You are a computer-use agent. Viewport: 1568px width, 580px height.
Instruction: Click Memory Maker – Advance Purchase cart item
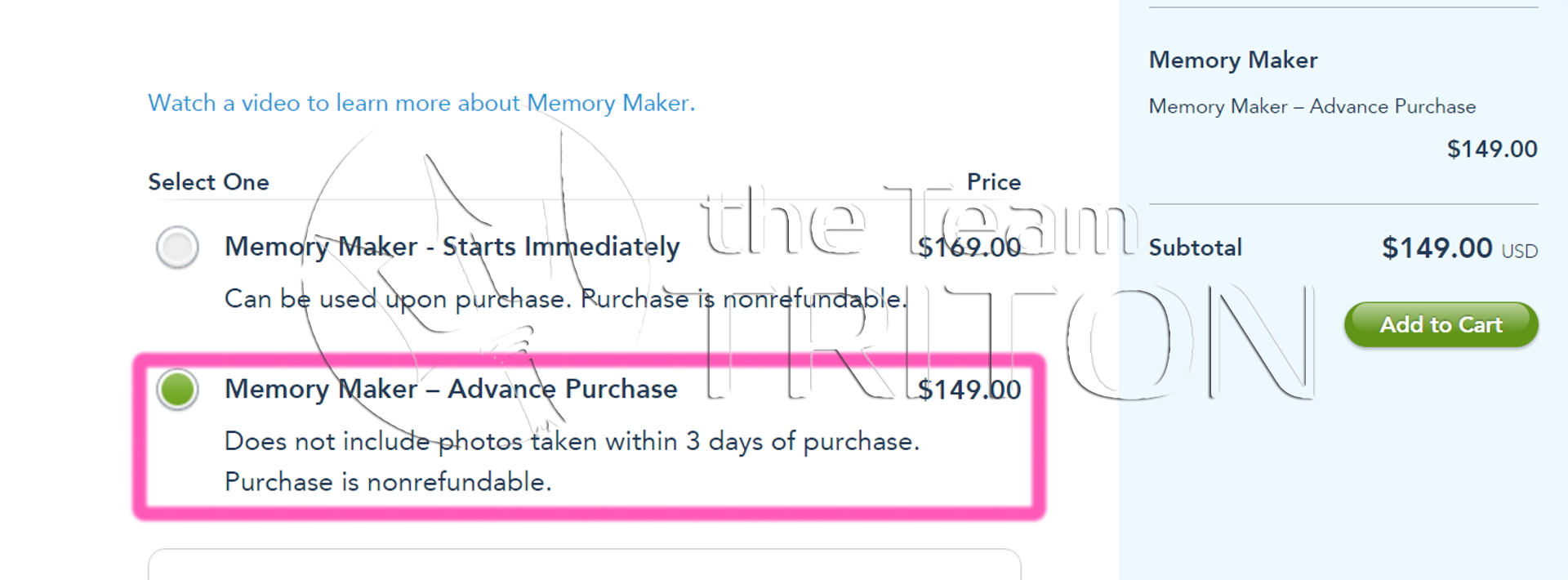[1312, 106]
